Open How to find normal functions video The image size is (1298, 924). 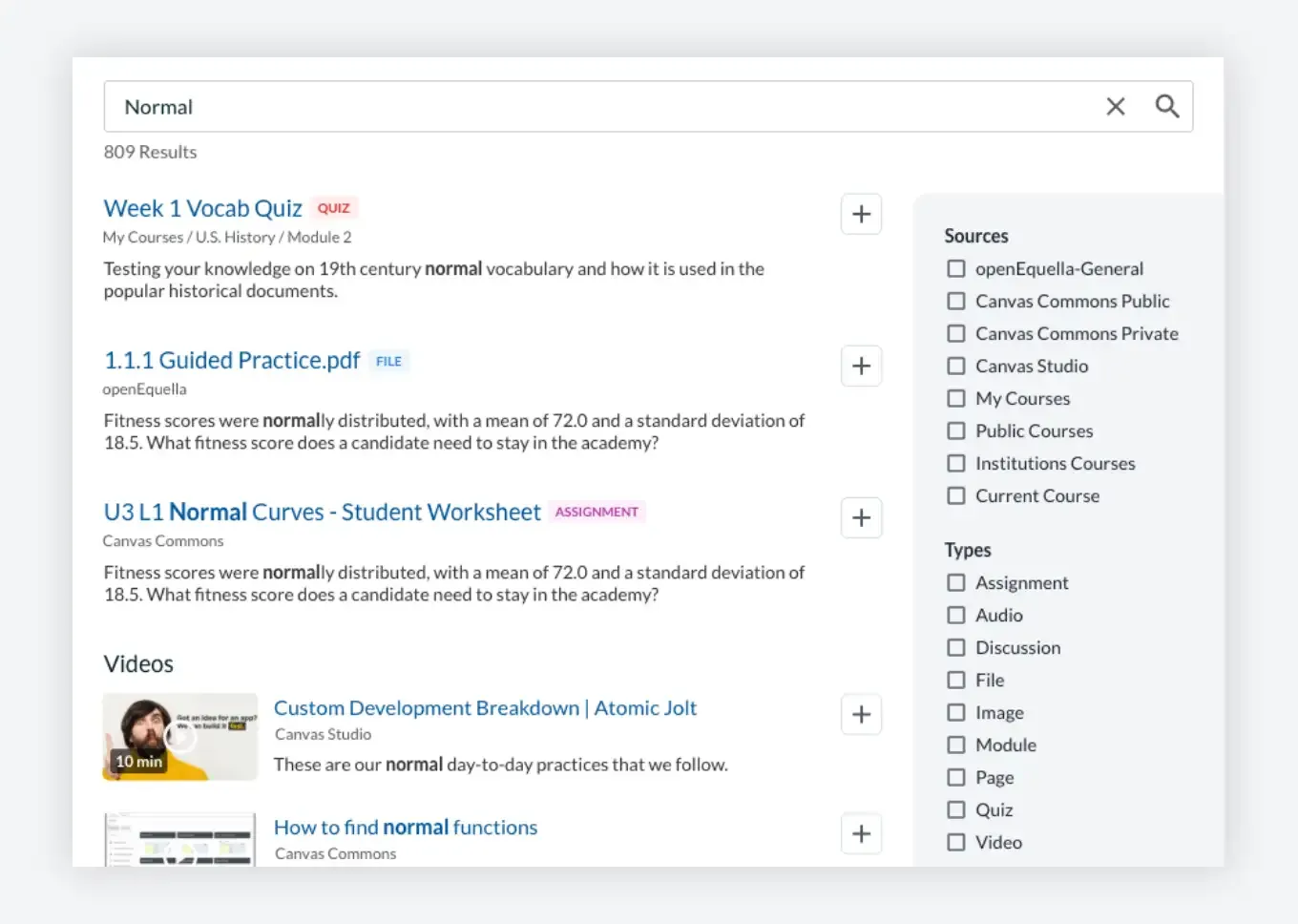pyautogui.click(x=405, y=827)
